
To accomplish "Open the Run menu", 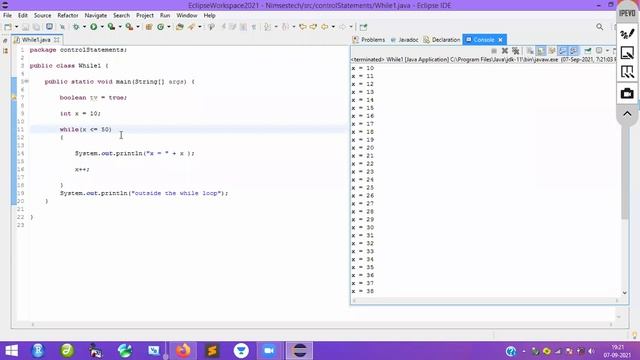I will click(165, 16).
